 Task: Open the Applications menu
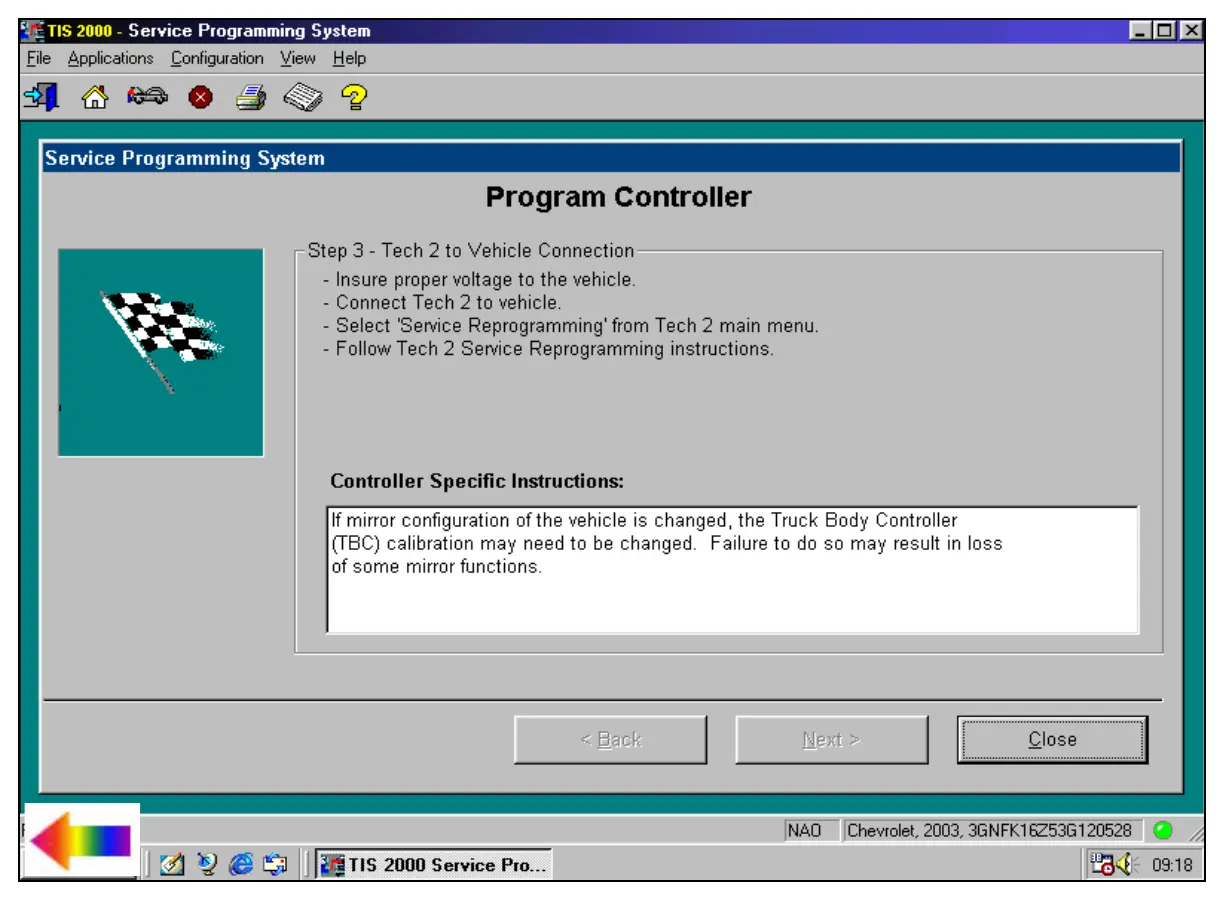[111, 58]
